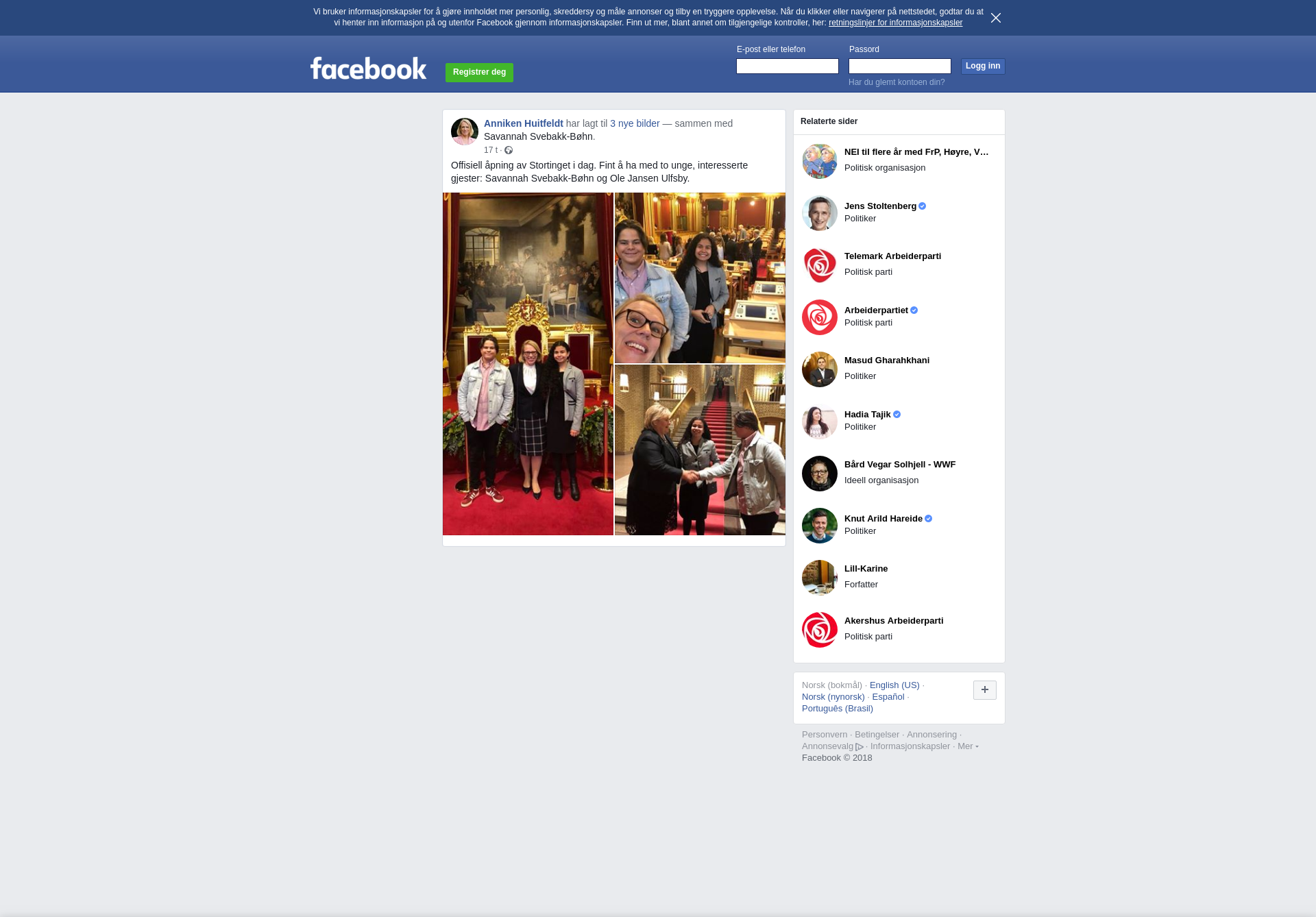Viewport: 1316px width, 917px height.
Task: Switch language to English (US)
Action: pyautogui.click(x=894, y=685)
